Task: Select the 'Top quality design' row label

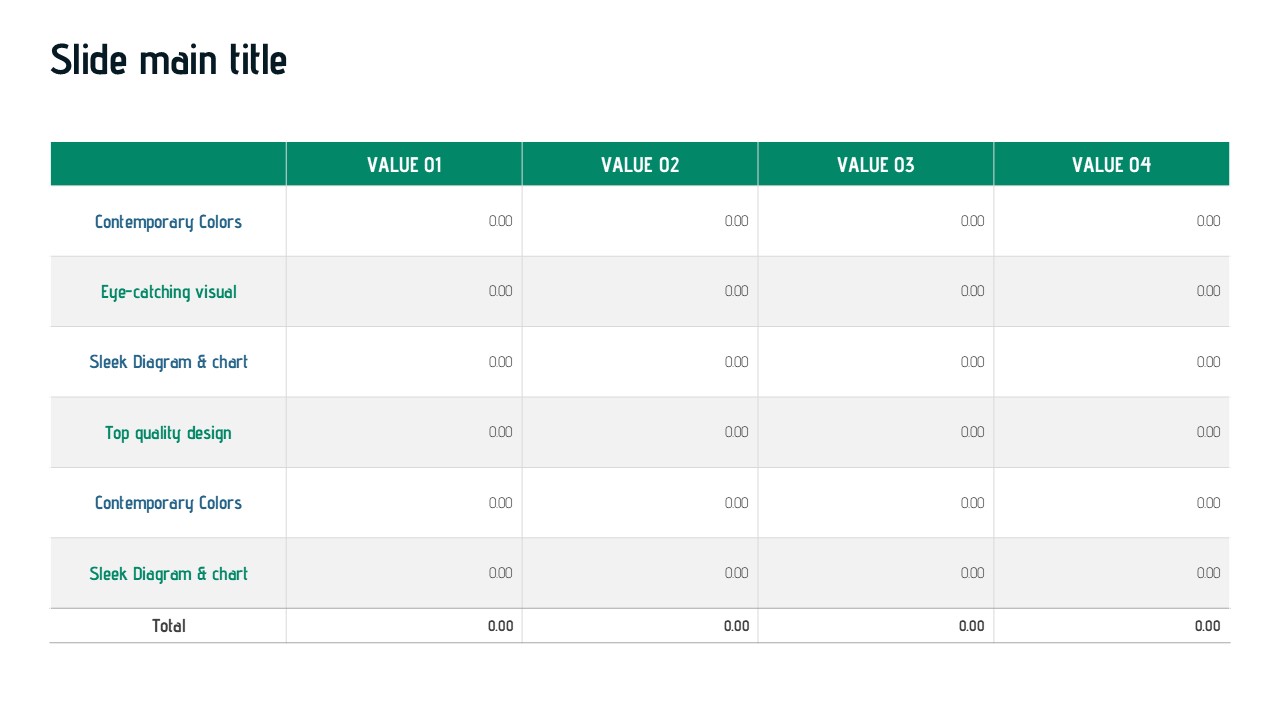Action: tap(168, 433)
